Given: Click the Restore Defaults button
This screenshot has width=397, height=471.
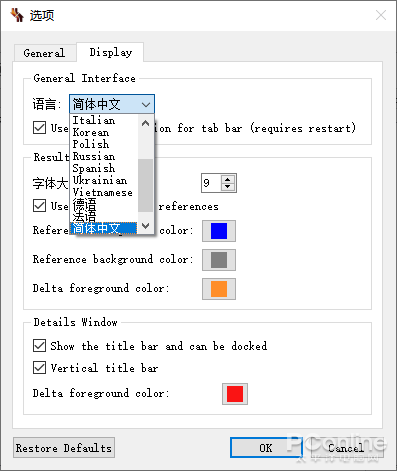Looking at the screenshot, I should click(64, 448).
